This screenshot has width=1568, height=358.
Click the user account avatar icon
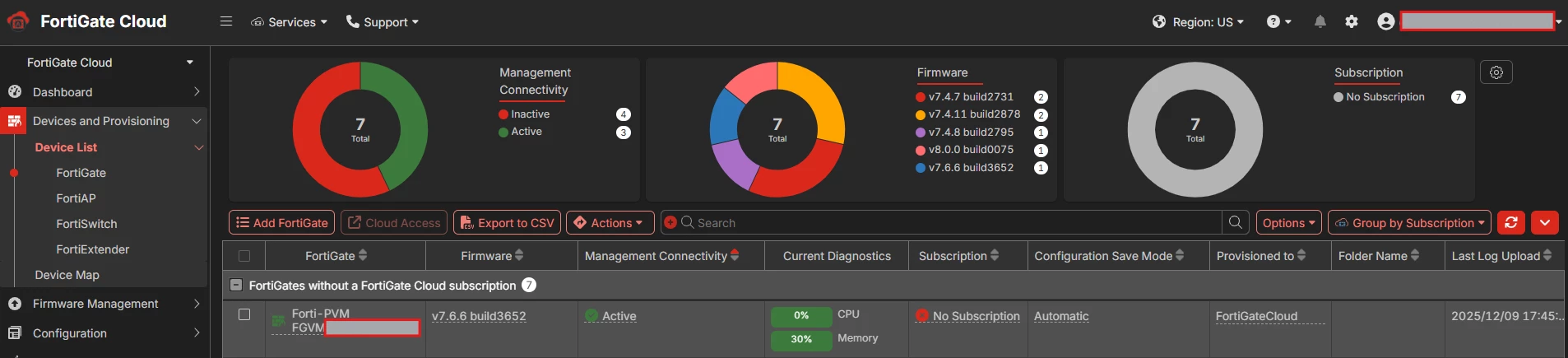pos(1386,22)
